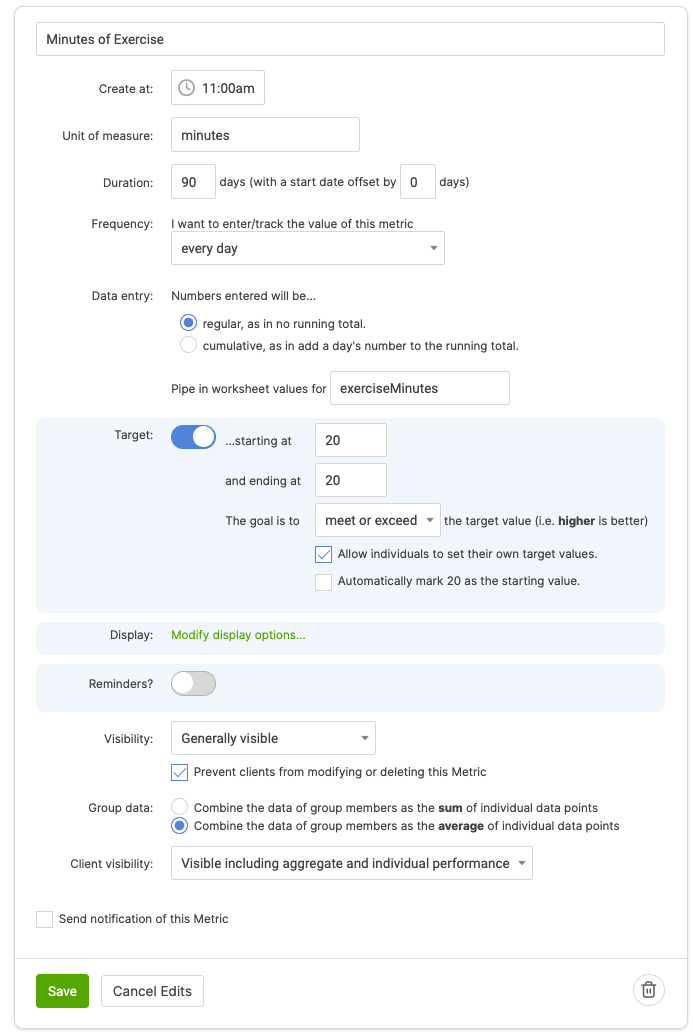Check Send notification of this Metric

coord(45,919)
